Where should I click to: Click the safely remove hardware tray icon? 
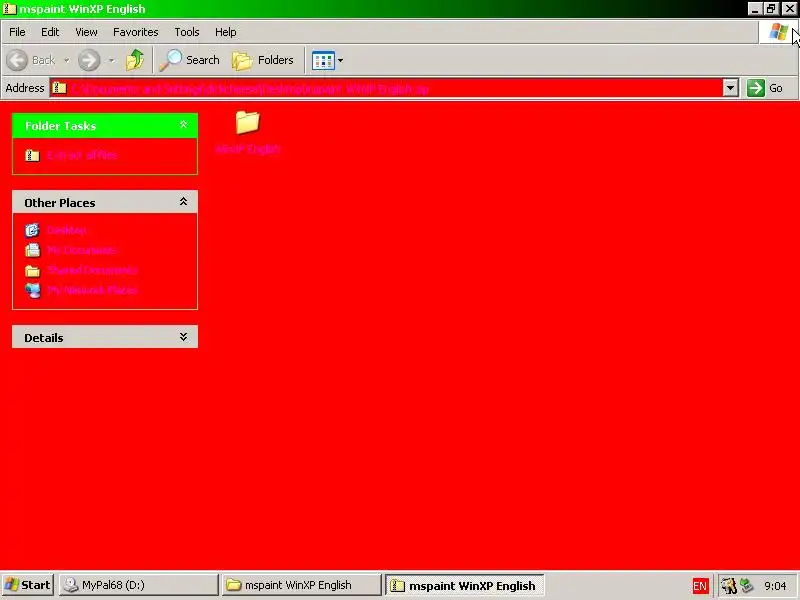746,585
